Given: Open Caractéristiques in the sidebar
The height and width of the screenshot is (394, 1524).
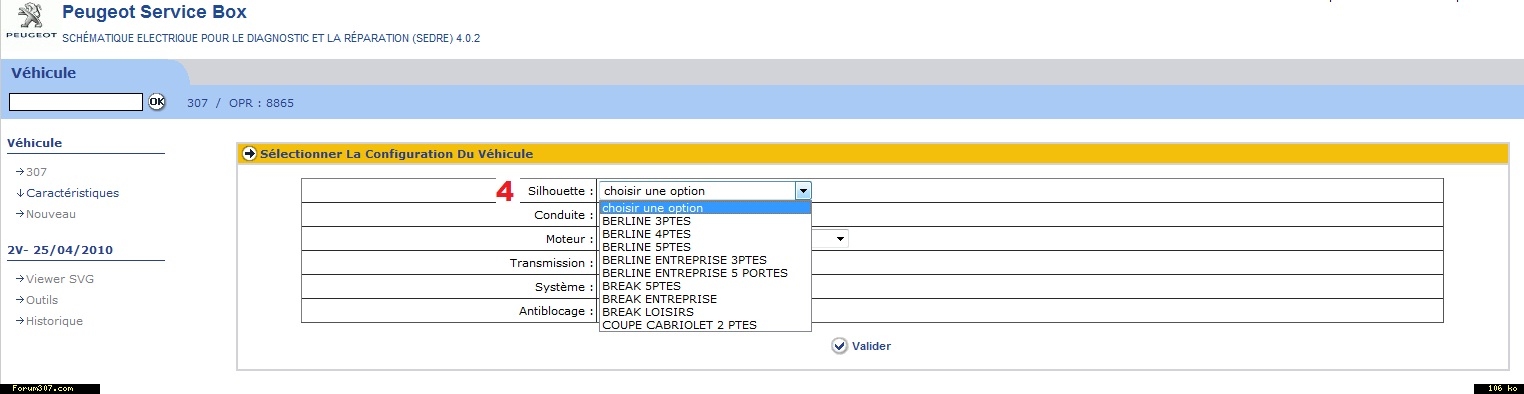Looking at the screenshot, I should click(72, 193).
